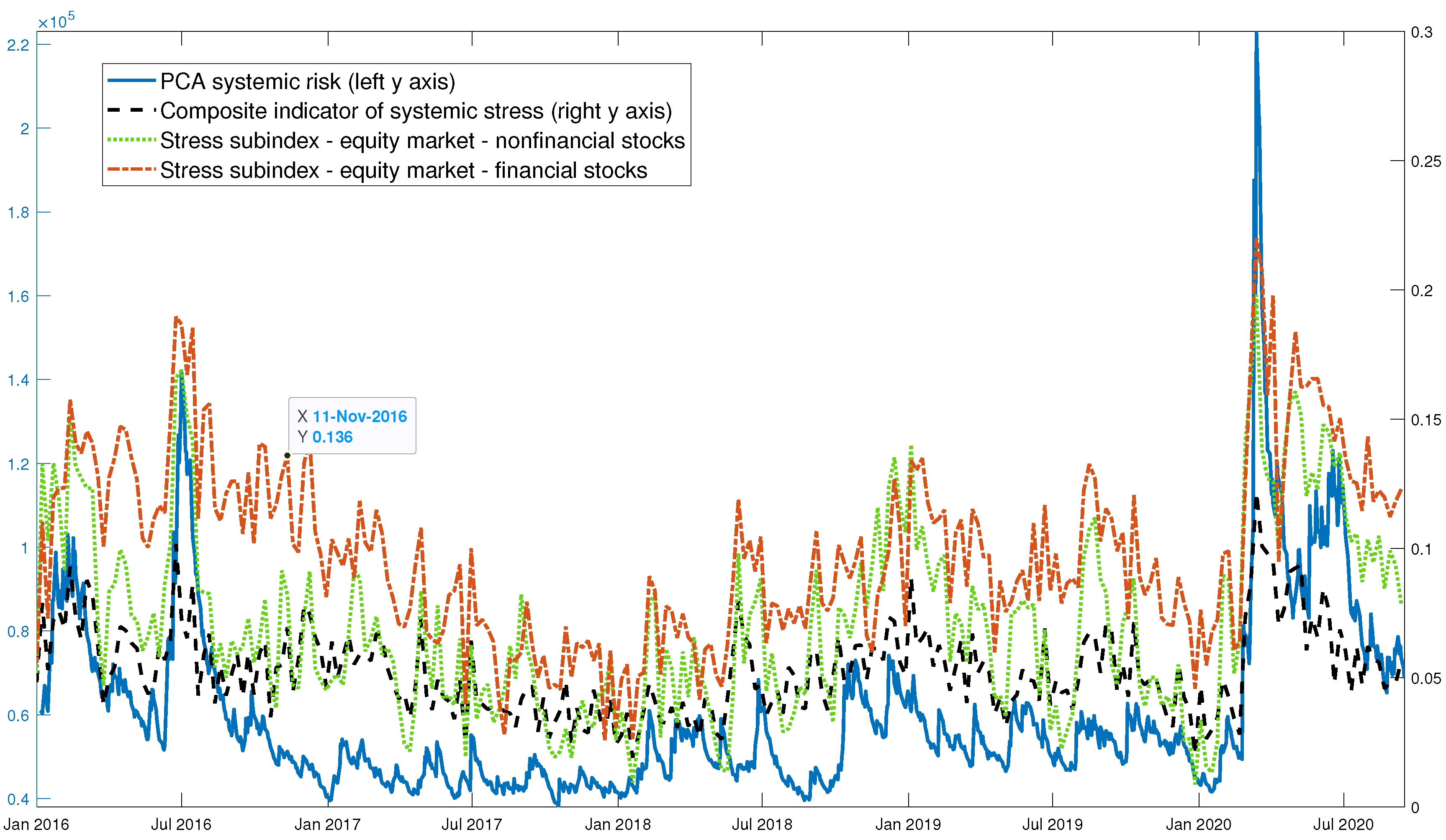The height and width of the screenshot is (840, 1446).
Task: Click the blue PCA line sample in legend
Action: click(131, 81)
